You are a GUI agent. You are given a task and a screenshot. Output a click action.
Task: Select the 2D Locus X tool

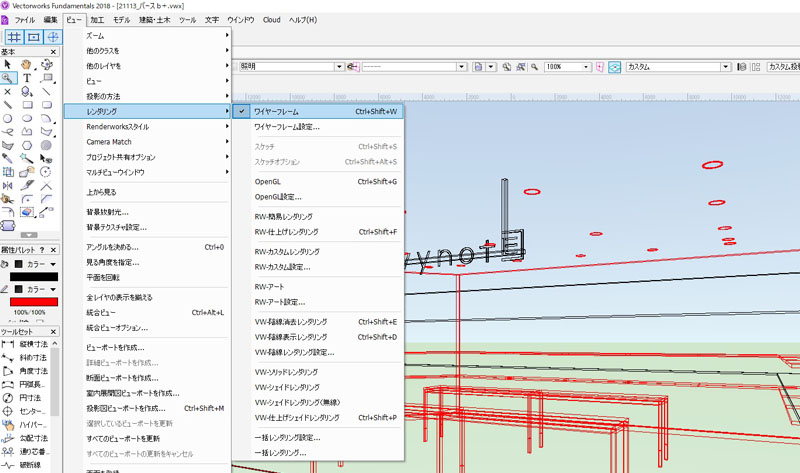(x=8, y=91)
